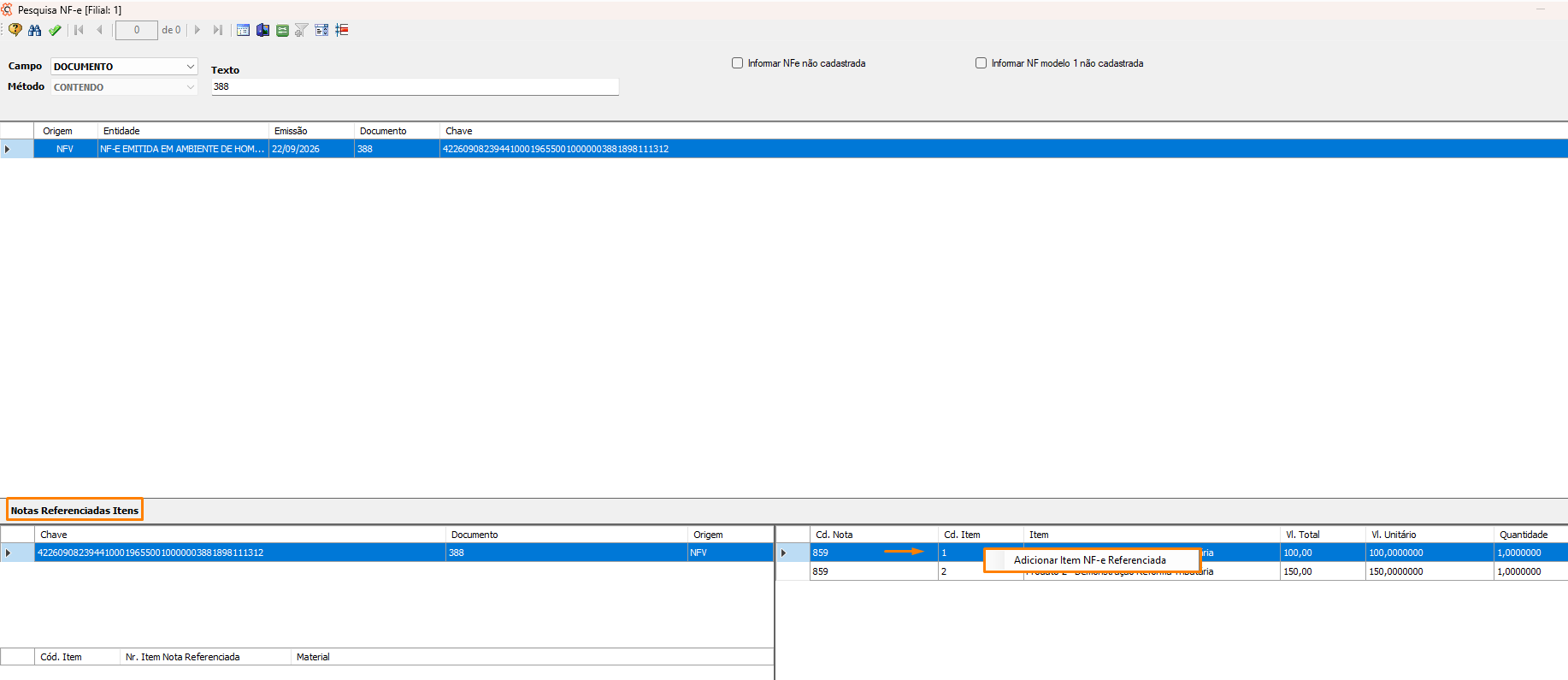Click the form list view toolbar icon

[243, 30]
